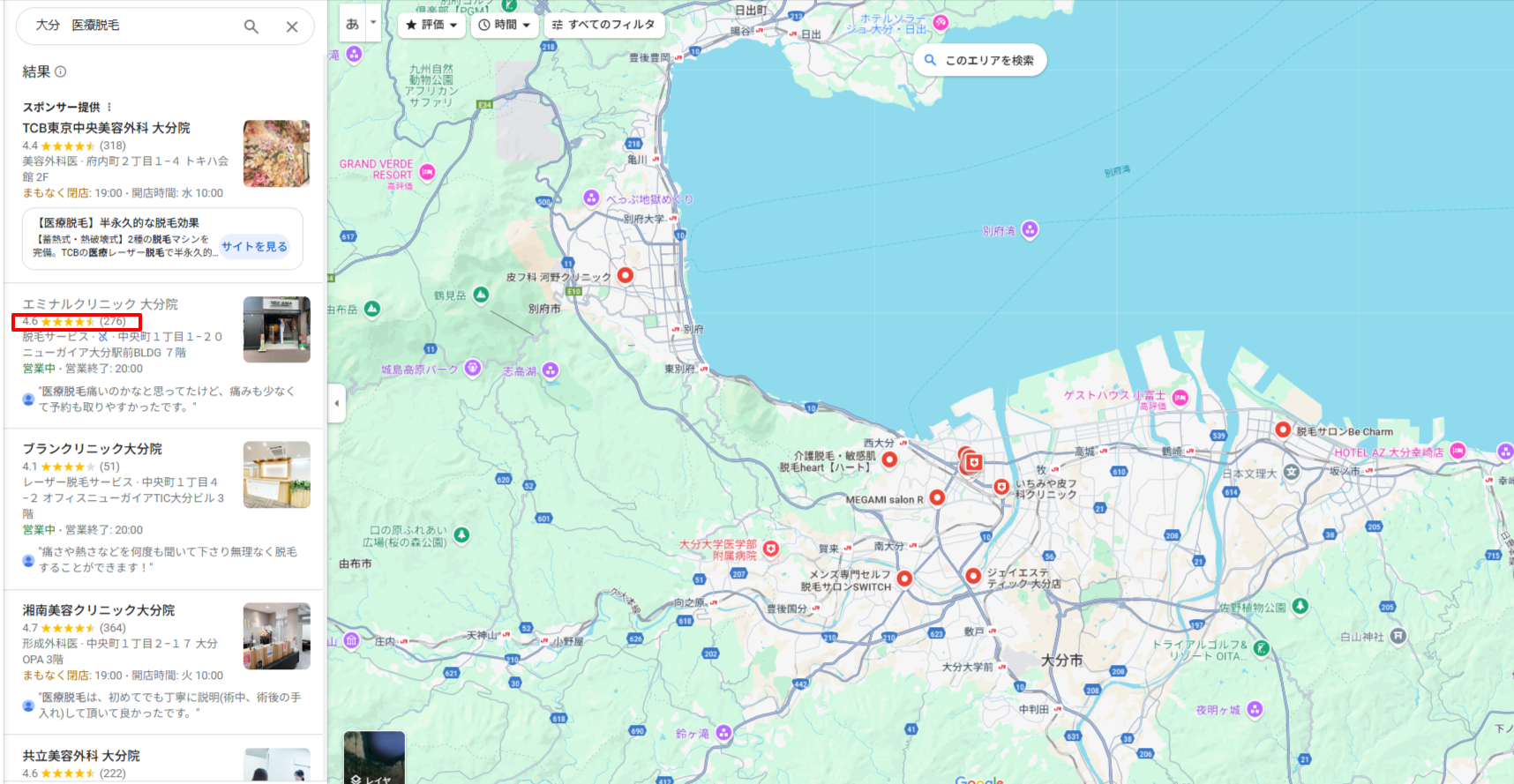
Task: Open the 評価 rating filter dropdown
Action: click(x=432, y=25)
